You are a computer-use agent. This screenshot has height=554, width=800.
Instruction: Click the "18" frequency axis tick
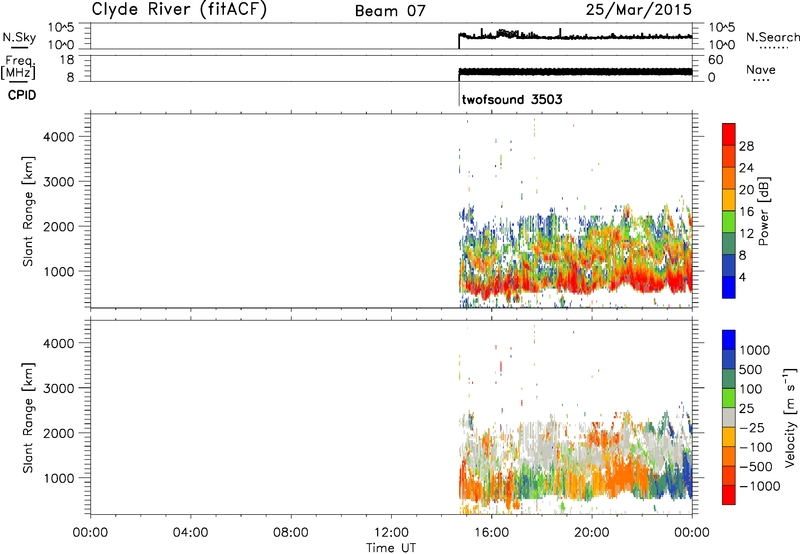click(x=68, y=60)
